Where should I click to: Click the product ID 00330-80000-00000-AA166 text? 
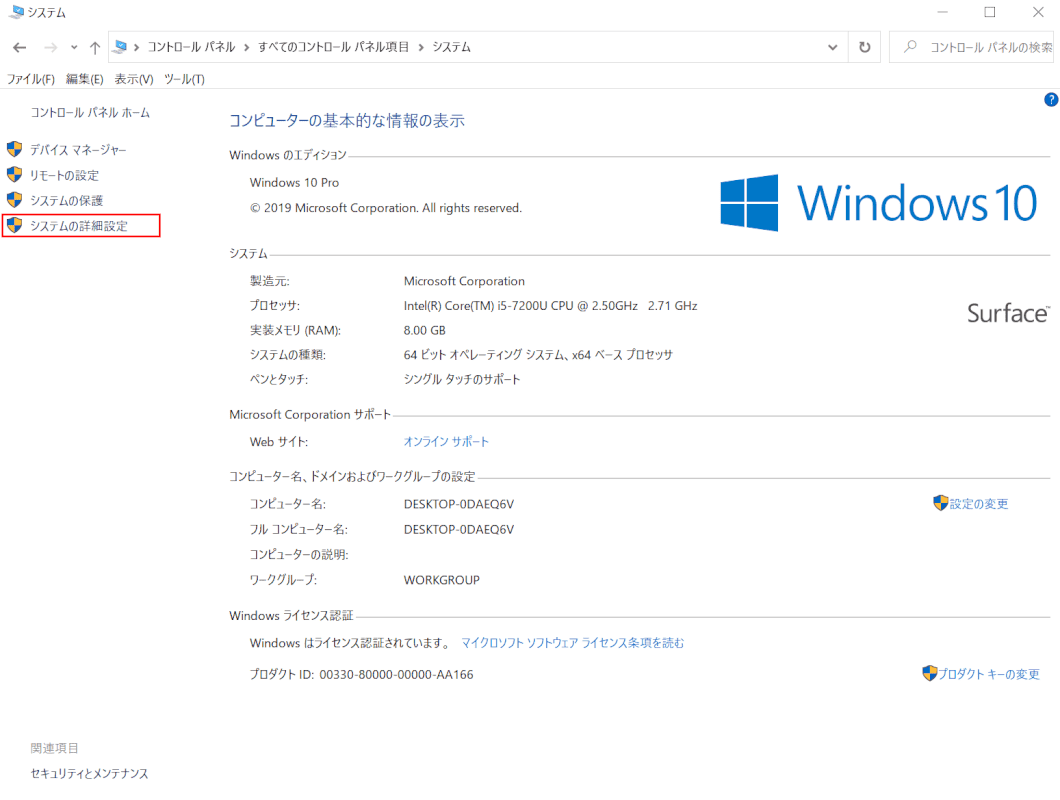click(x=396, y=675)
